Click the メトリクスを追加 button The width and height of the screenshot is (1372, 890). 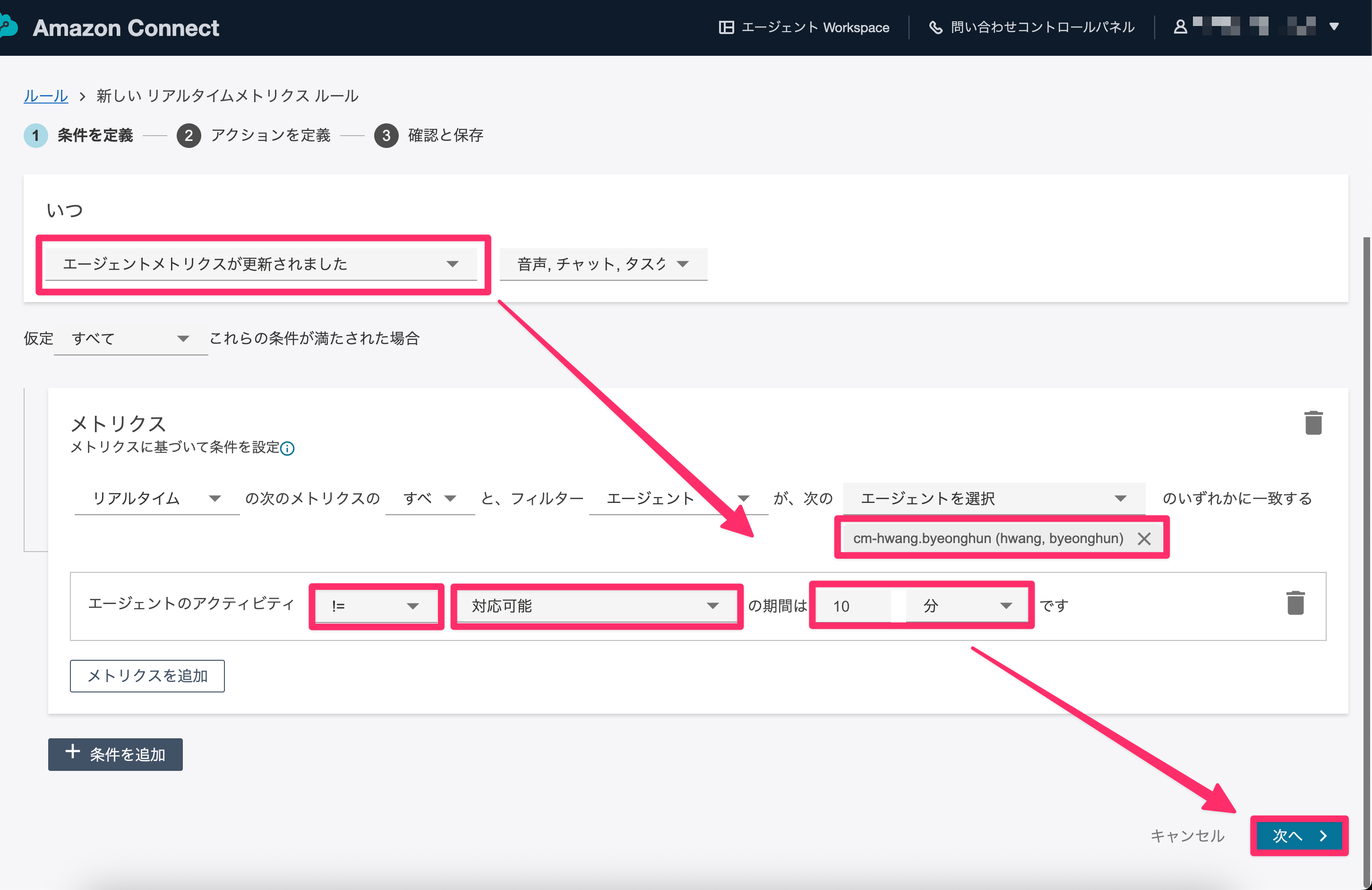[147, 676]
